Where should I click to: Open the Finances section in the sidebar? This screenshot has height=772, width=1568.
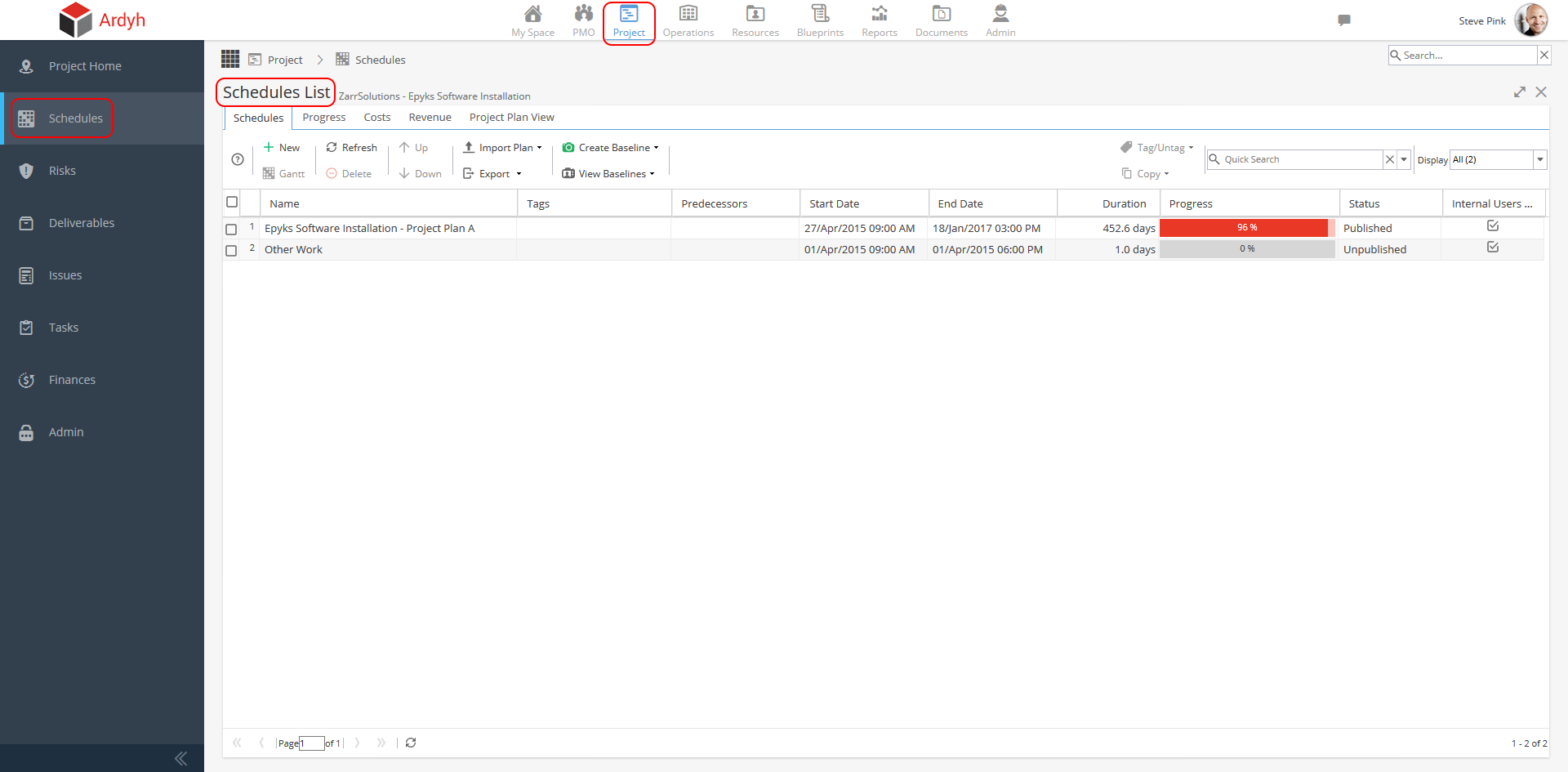point(73,379)
